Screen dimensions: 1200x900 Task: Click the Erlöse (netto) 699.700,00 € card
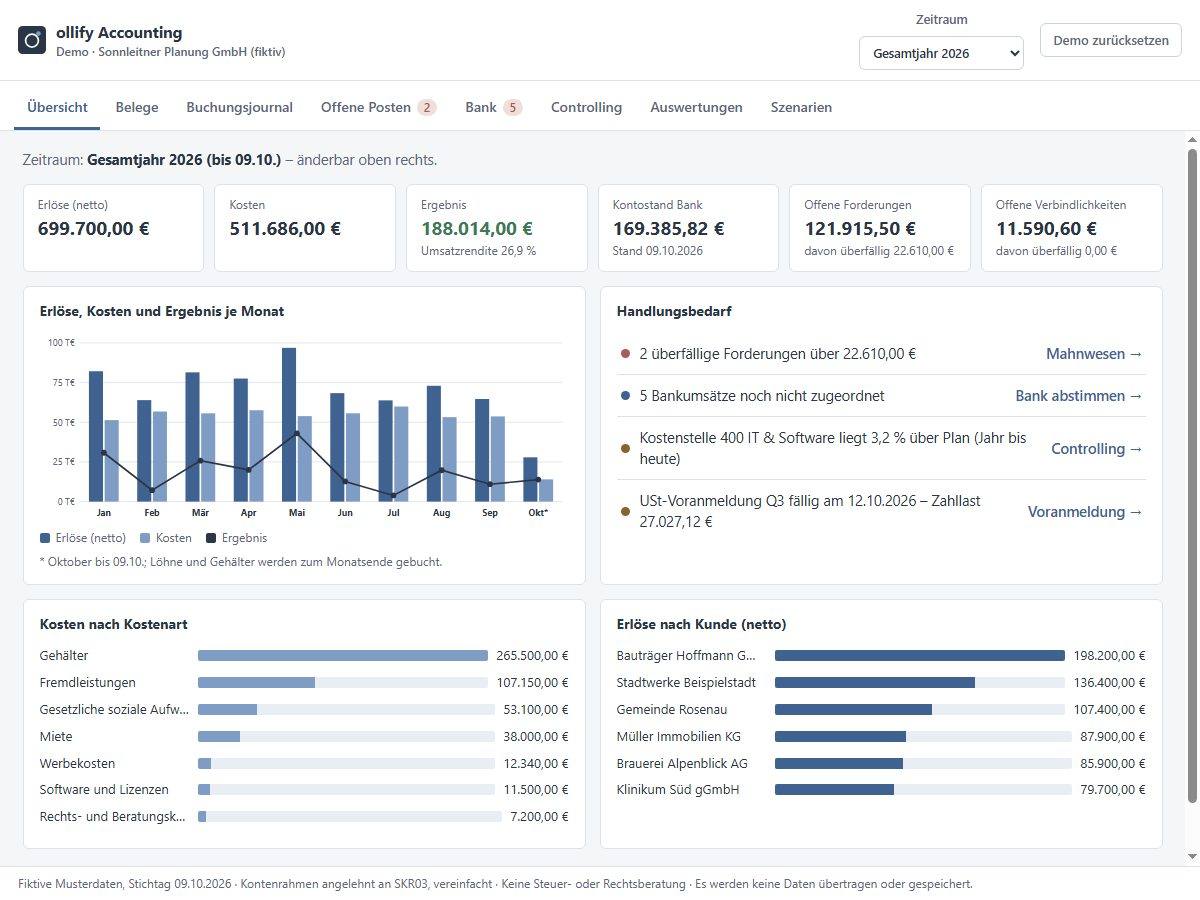[x=113, y=227]
